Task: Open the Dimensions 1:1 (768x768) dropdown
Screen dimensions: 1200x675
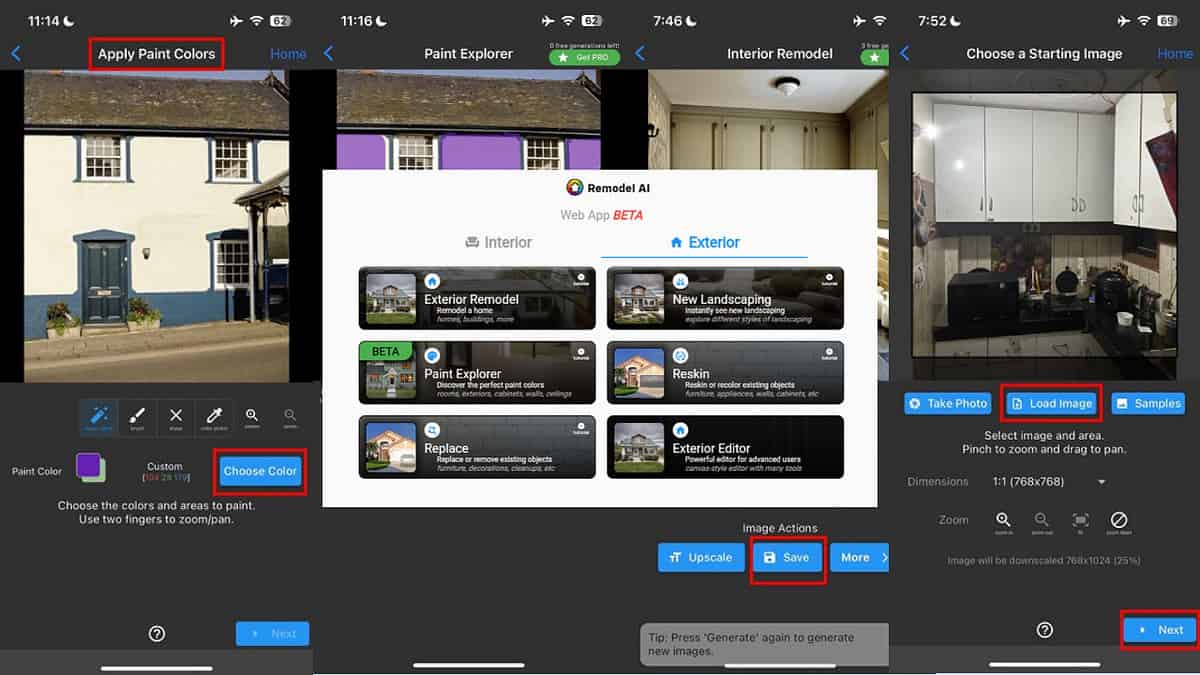Action: tap(1048, 481)
